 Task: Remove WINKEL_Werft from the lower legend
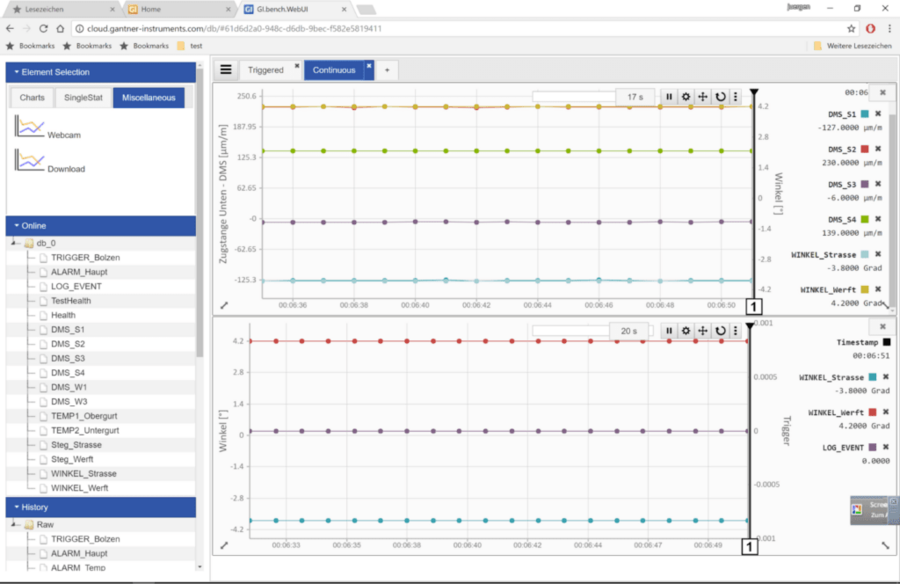[x=886, y=412]
